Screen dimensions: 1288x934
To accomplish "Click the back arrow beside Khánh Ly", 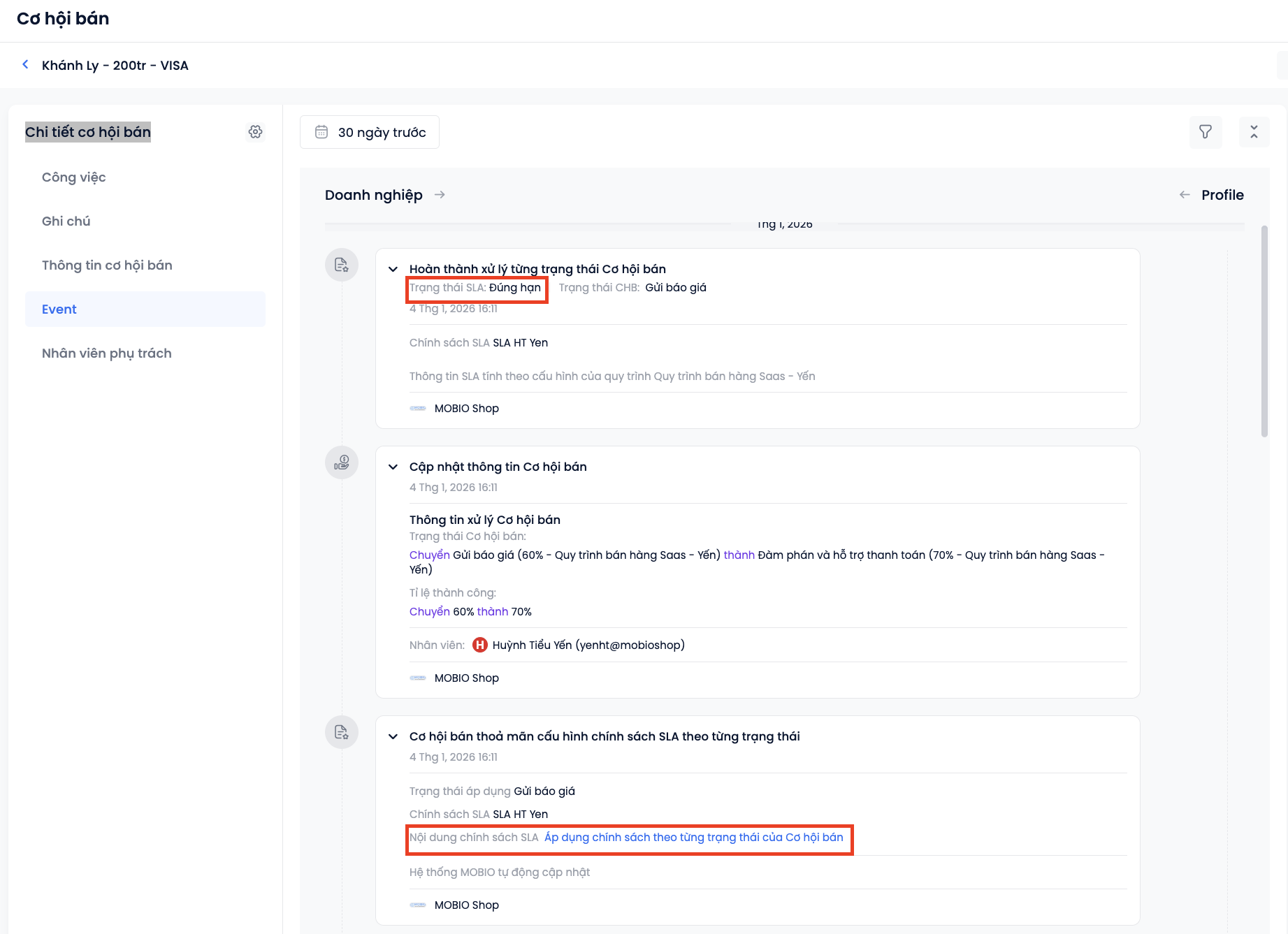I will pyautogui.click(x=26, y=65).
